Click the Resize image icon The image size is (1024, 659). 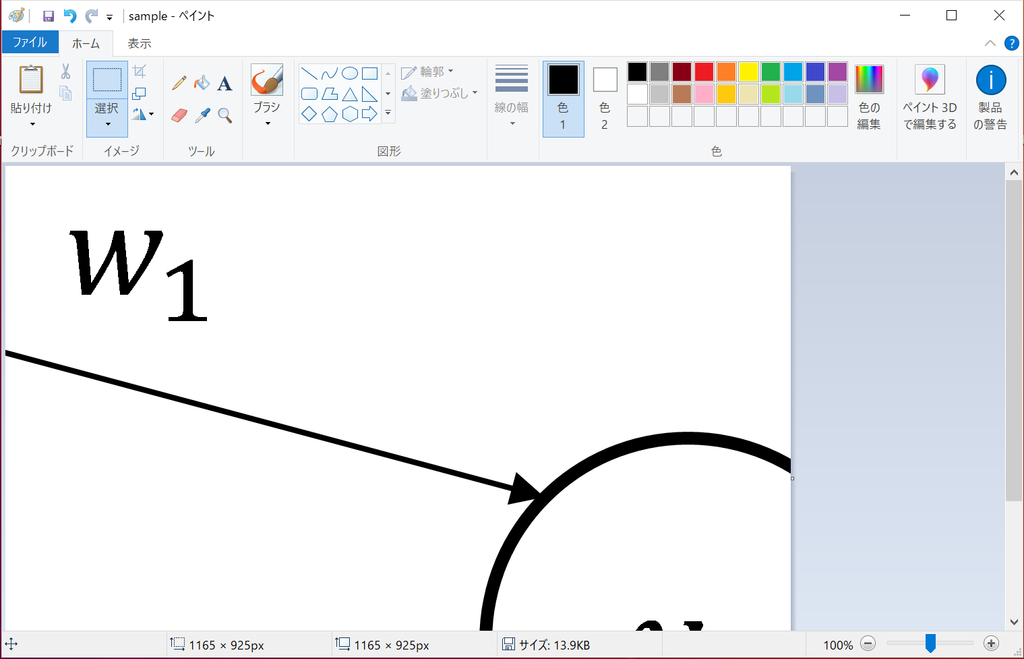[x=139, y=93]
